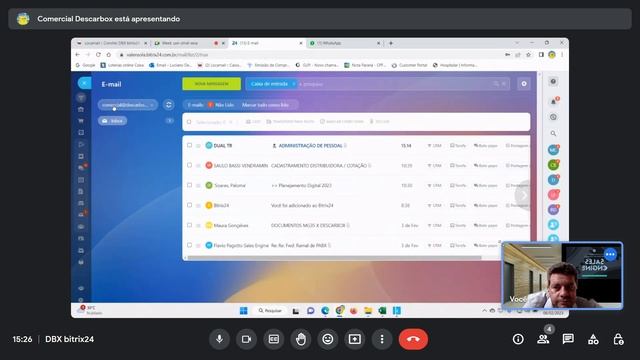Tick the Bitrix24 email checkbox

point(189,205)
